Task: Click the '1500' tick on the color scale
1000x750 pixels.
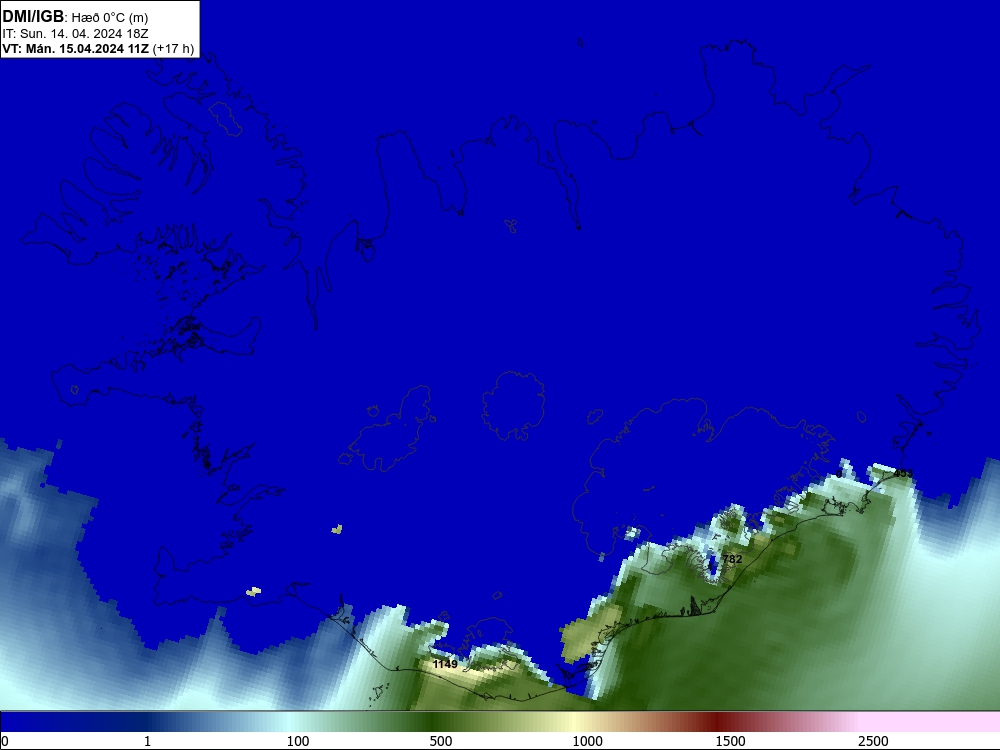Action: [x=730, y=740]
